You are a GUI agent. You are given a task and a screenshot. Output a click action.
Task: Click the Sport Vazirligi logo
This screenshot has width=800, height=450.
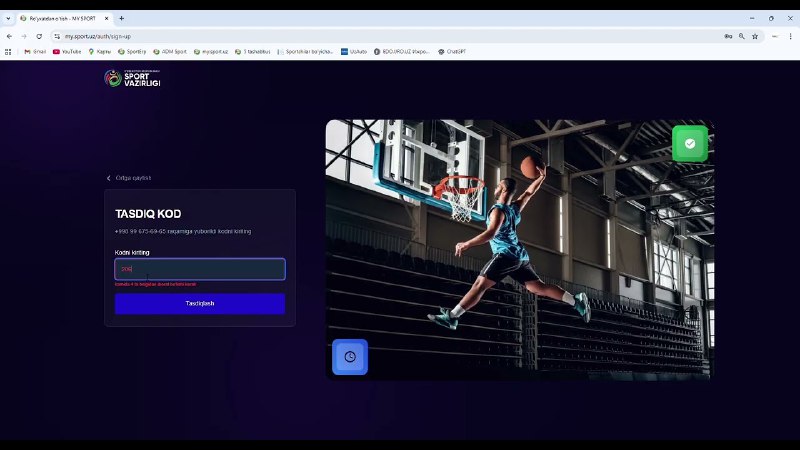pos(132,78)
